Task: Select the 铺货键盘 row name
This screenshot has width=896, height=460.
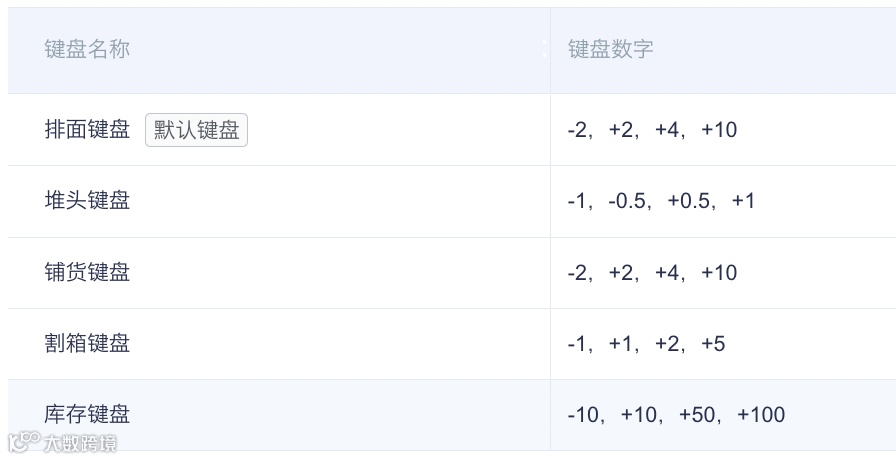Action: [87, 272]
